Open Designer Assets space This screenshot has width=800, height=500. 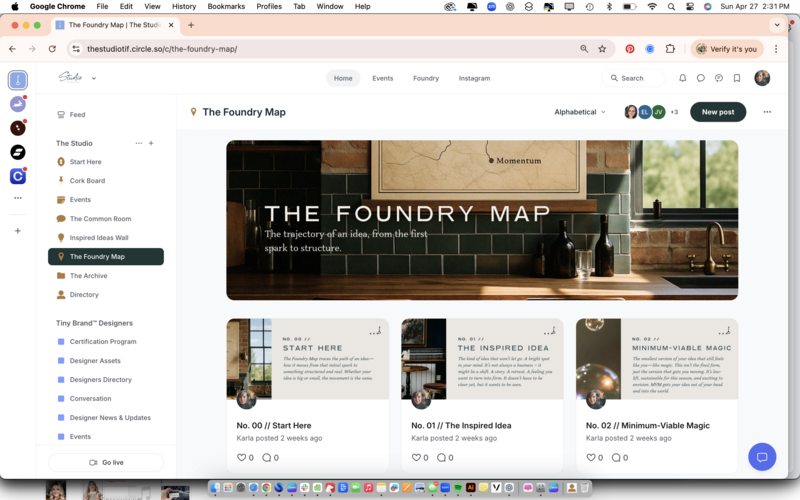tap(106, 361)
